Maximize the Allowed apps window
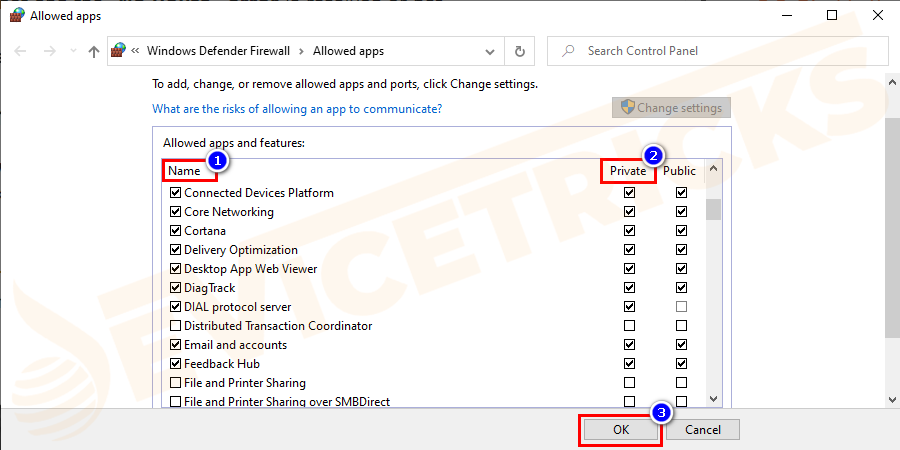This screenshot has width=900, height=450. point(832,15)
